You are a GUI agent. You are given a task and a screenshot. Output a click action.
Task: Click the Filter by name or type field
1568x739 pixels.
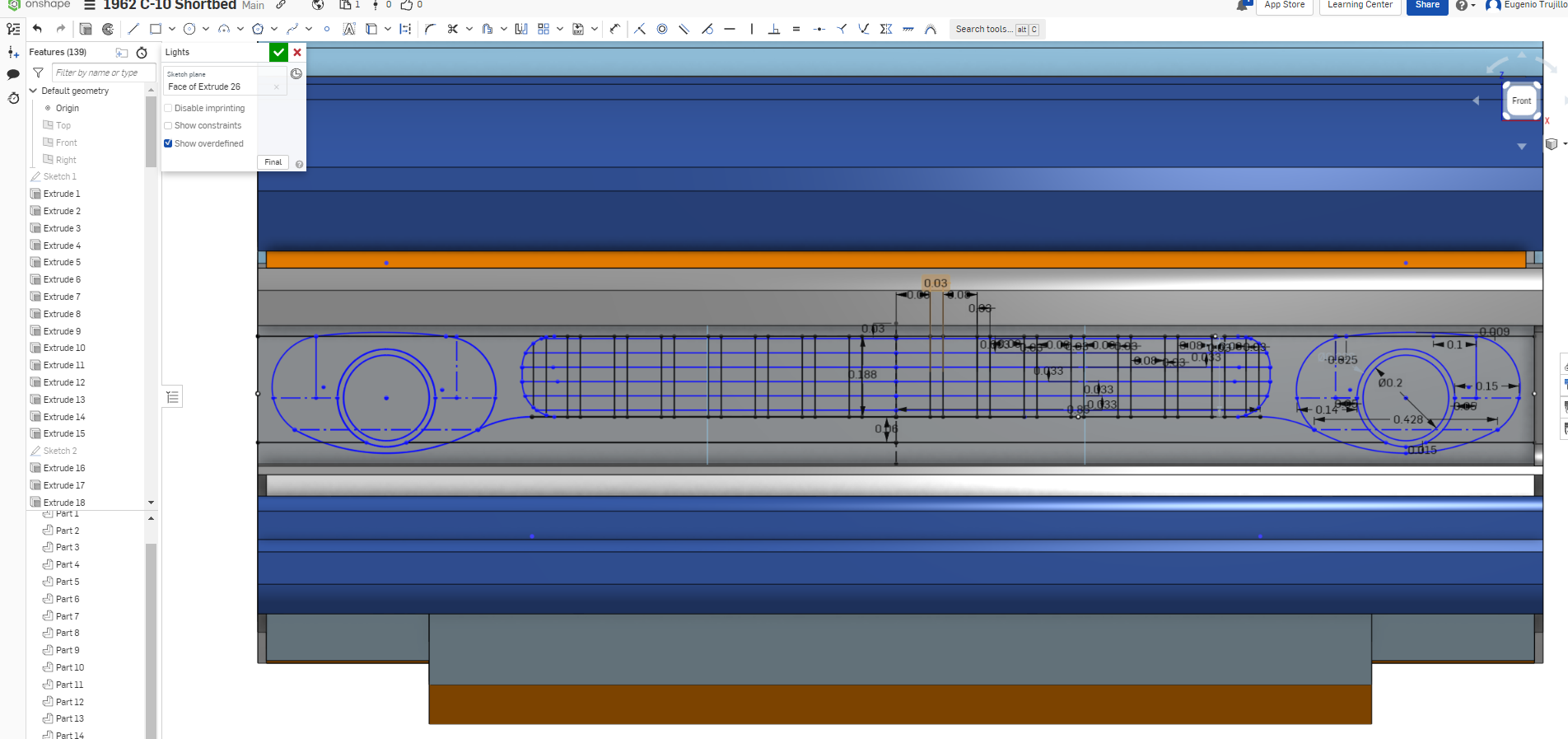104,72
